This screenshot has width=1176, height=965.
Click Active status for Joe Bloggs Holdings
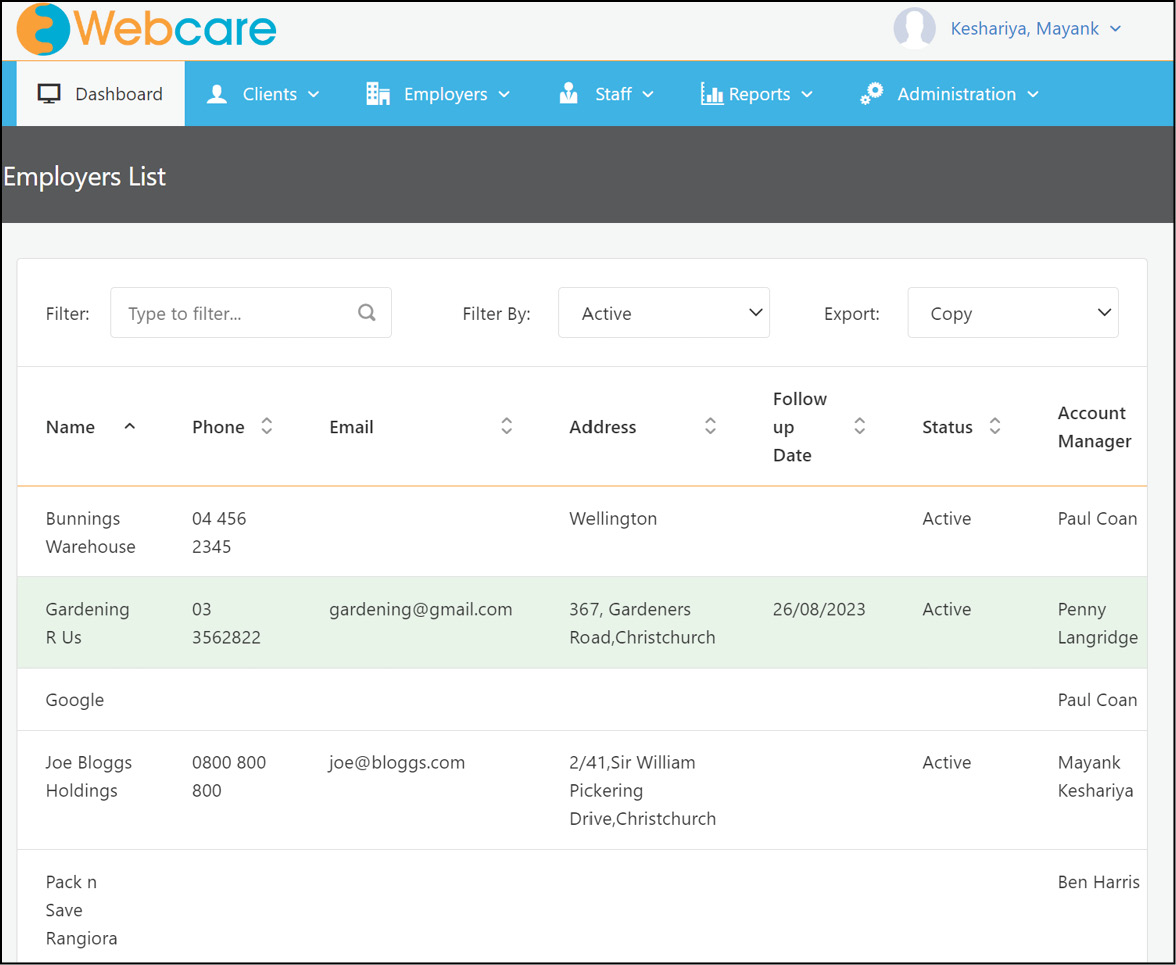click(x=946, y=763)
